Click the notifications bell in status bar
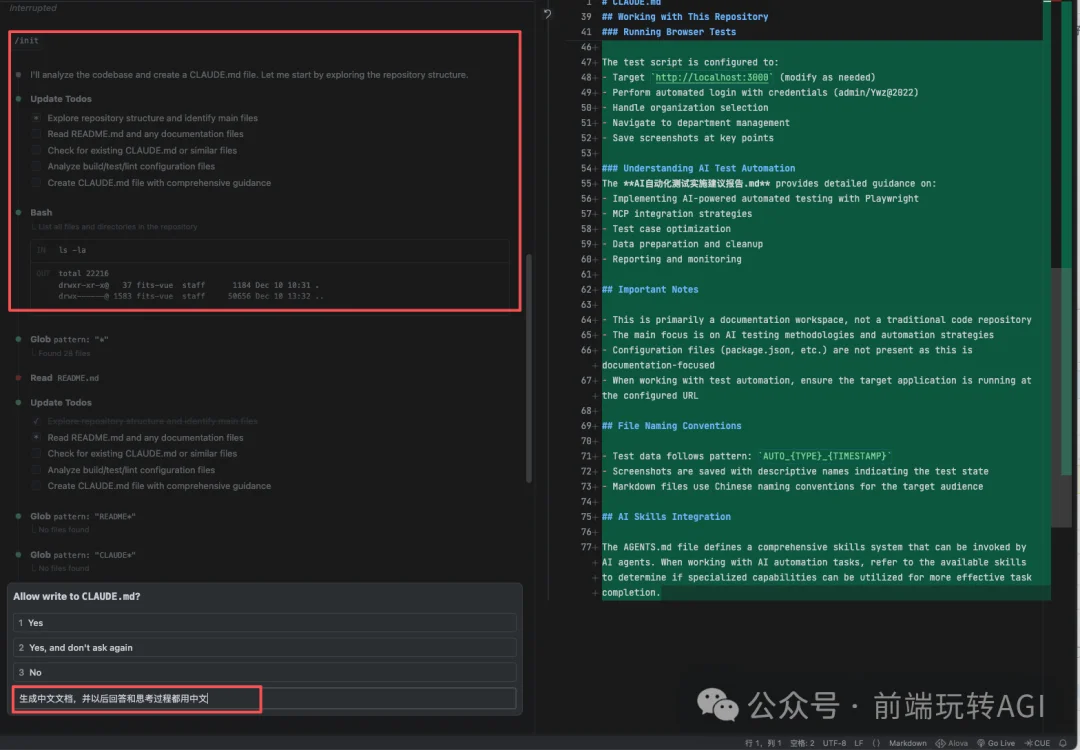Image resolution: width=1080 pixels, height=750 pixels. (1064, 743)
